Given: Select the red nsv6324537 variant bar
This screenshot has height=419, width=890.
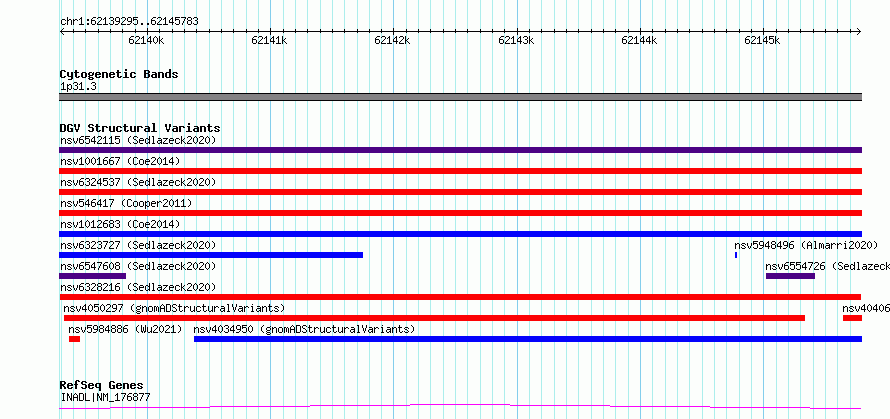Looking at the screenshot, I should [x=460, y=192].
